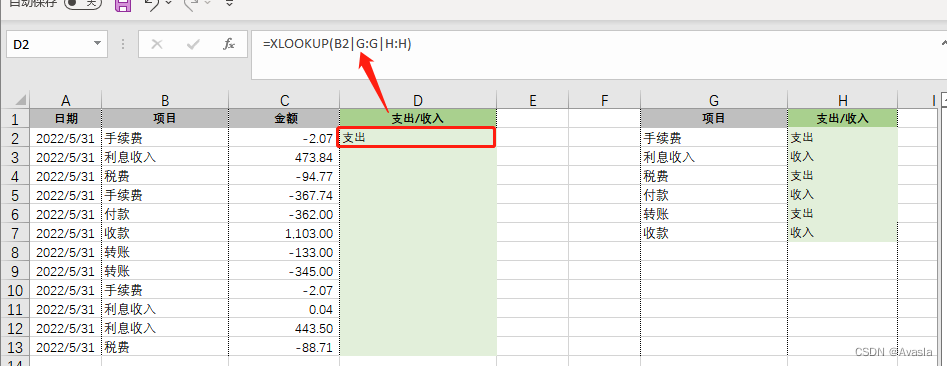The height and width of the screenshot is (366, 947).
Task: Click the Insert Function fx icon
Action: pos(229,44)
